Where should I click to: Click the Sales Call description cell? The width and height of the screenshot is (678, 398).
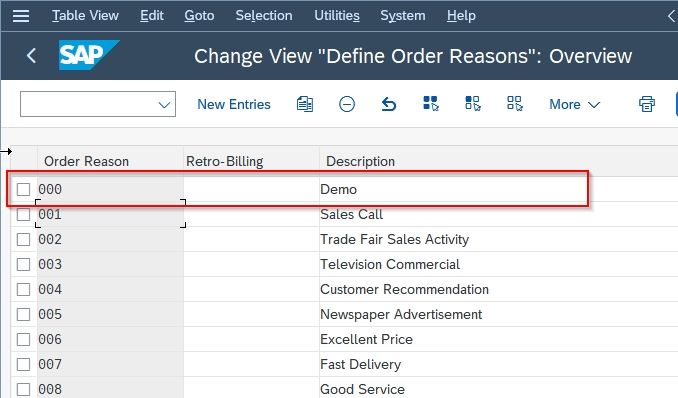coord(499,214)
